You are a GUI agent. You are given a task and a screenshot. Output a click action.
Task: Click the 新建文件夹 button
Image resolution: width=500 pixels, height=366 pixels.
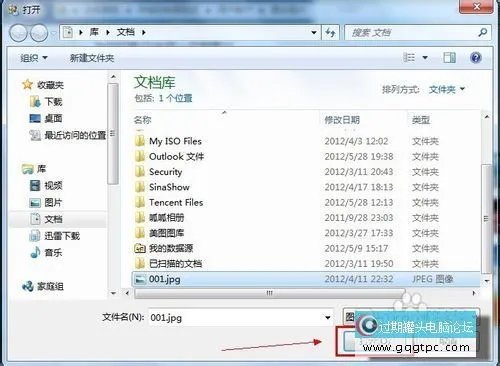coord(92,58)
